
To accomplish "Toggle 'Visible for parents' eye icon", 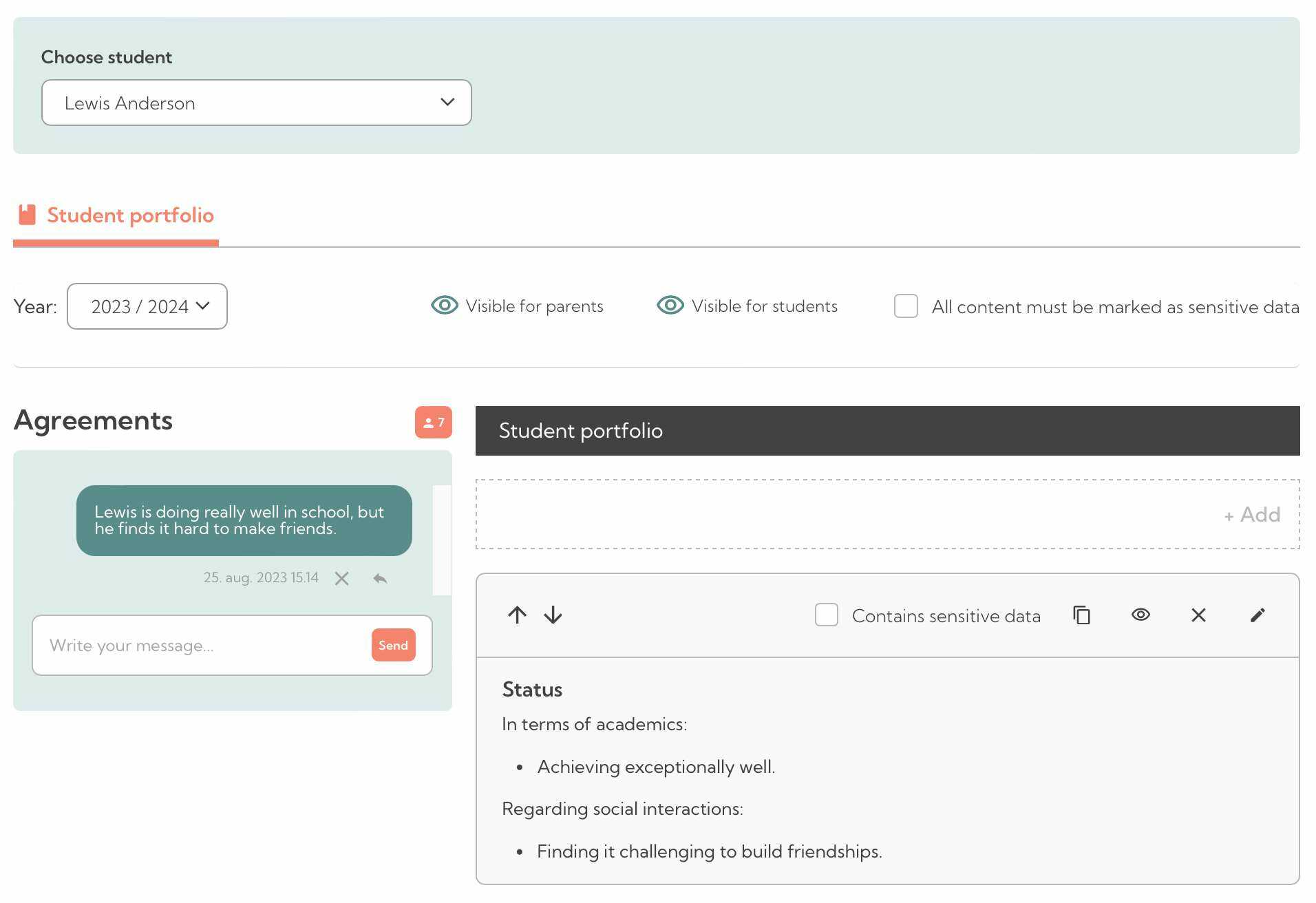I will coord(444,306).
